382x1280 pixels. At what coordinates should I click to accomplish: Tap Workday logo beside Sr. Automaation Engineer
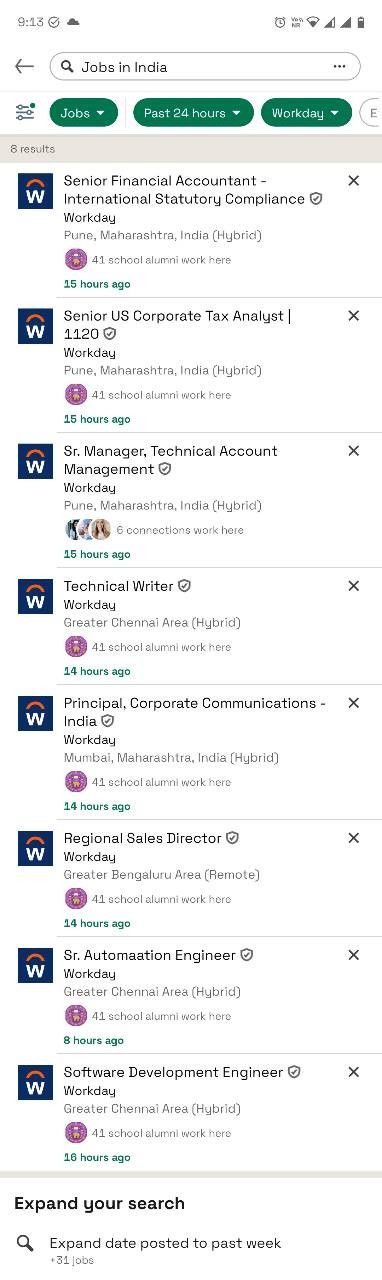[35, 966]
